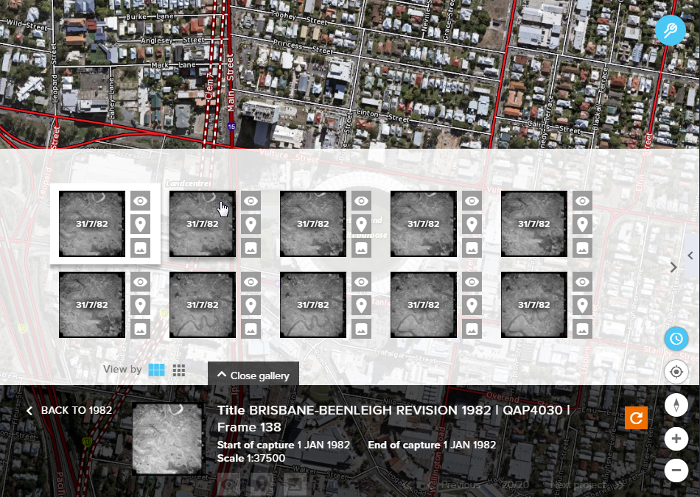700x497 pixels.
Task: Open image view for fifth bottom-row photo
Action: (x=582, y=329)
